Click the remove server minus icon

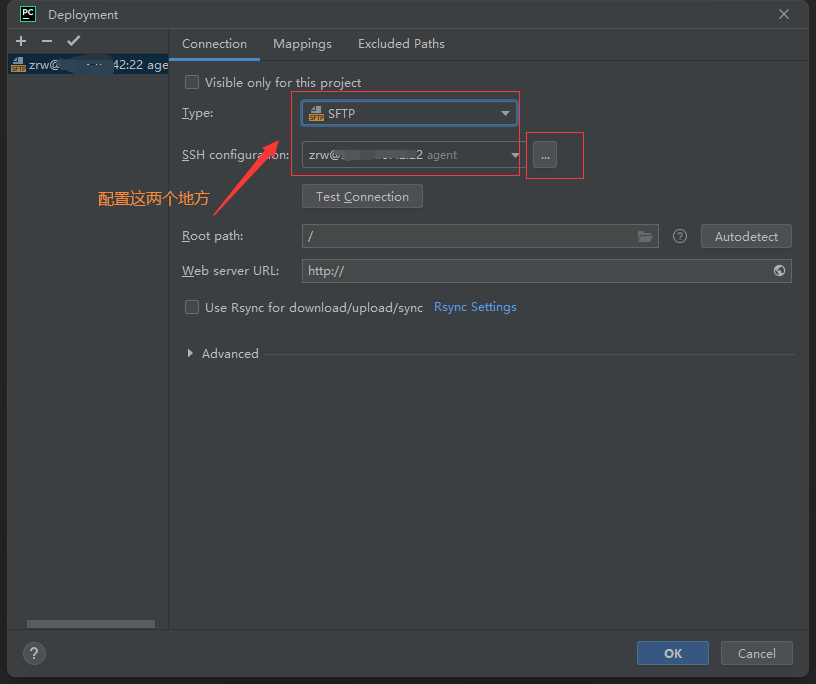coord(47,41)
